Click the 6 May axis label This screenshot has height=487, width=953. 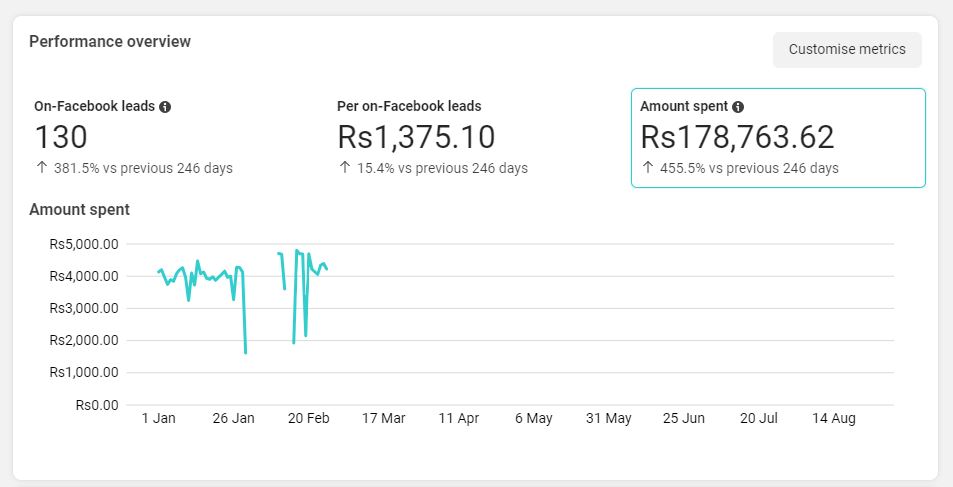534,418
